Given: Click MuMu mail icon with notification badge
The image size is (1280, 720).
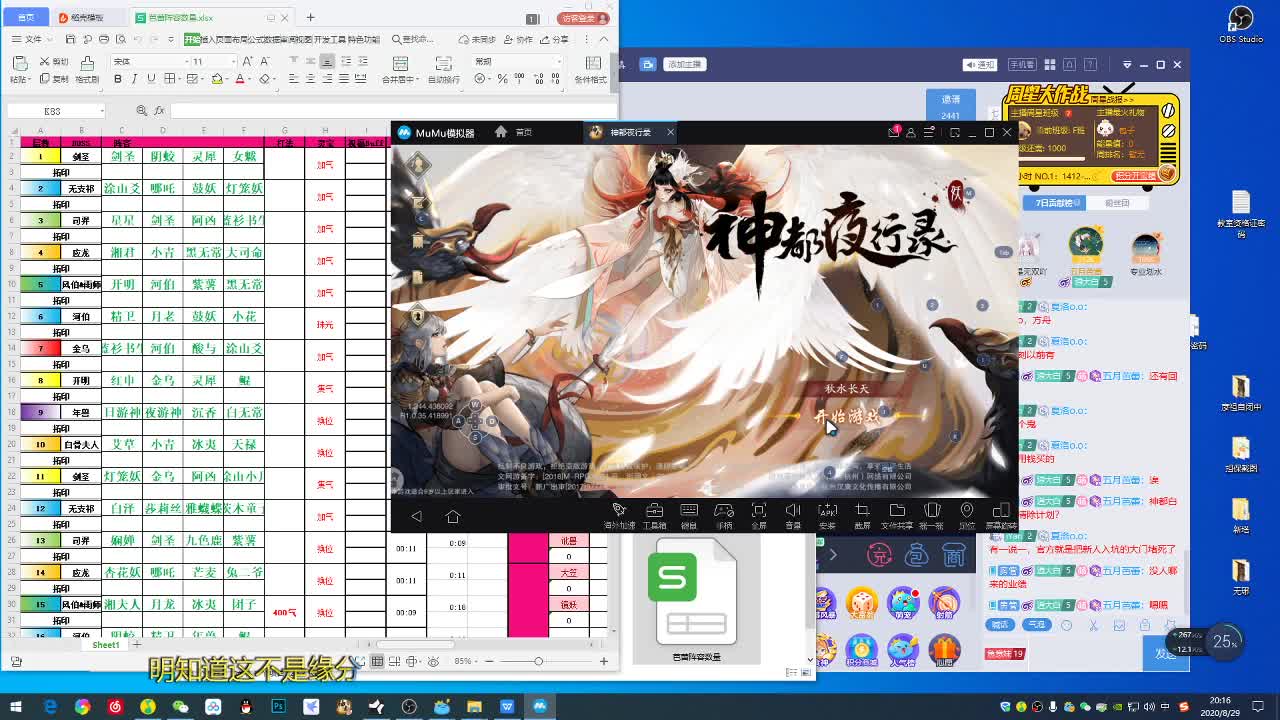Looking at the screenshot, I should point(894,132).
